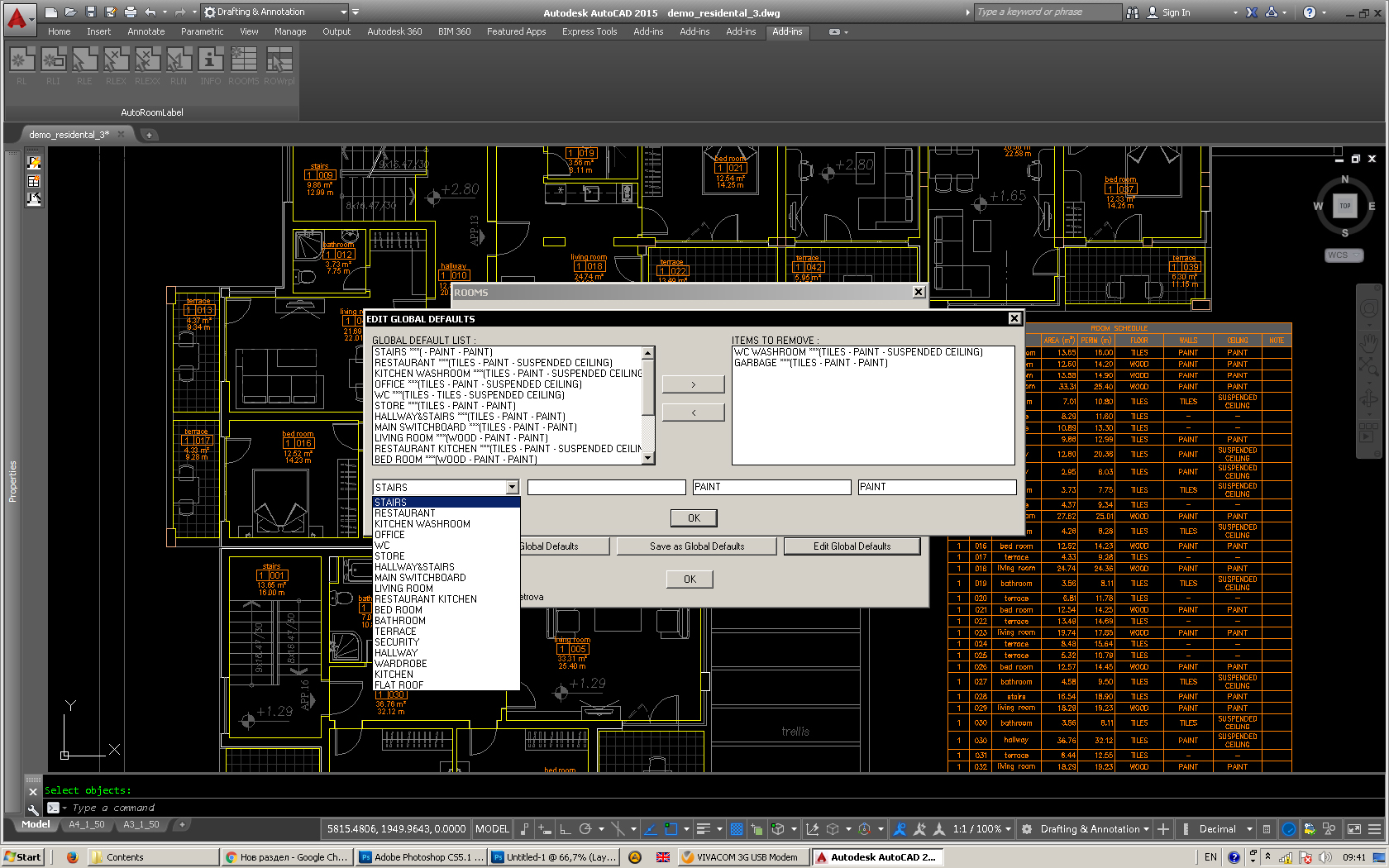Toggle ortho mode in status bar
The height and width of the screenshot is (868, 1389).
(565, 829)
